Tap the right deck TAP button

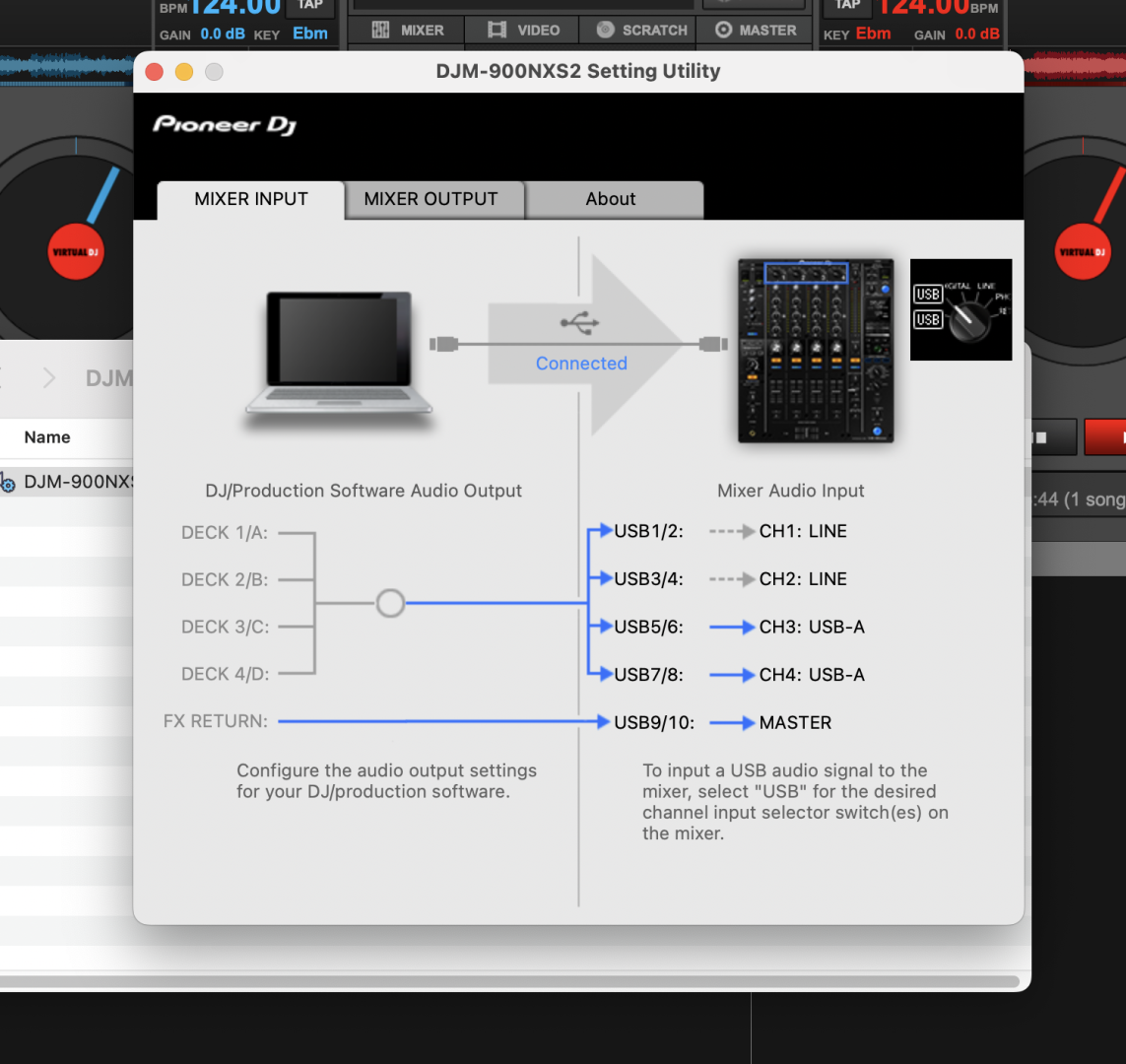[x=847, y=6]
